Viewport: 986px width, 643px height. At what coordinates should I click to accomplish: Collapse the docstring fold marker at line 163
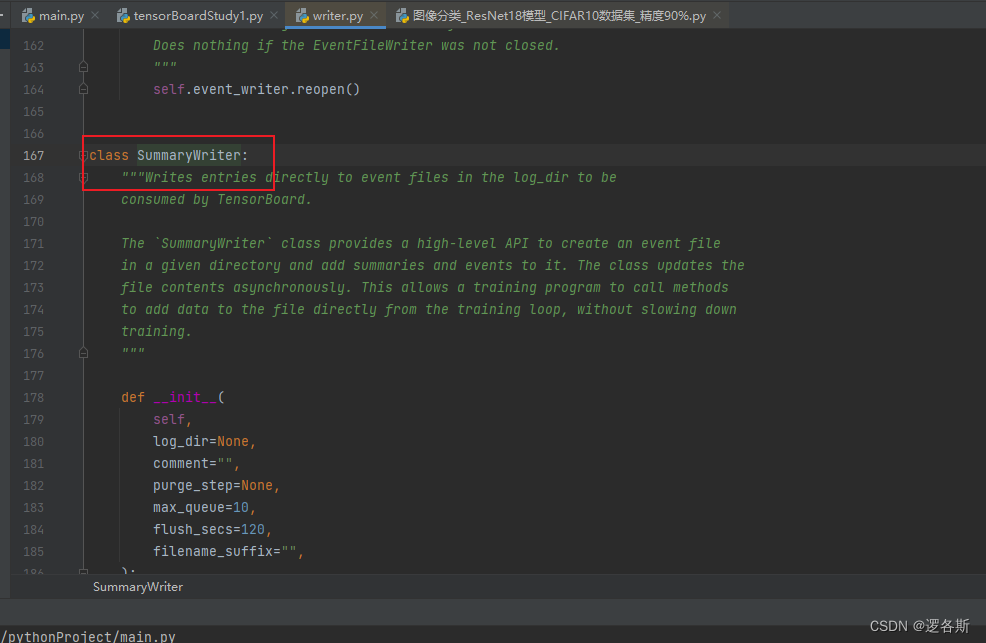84,66
